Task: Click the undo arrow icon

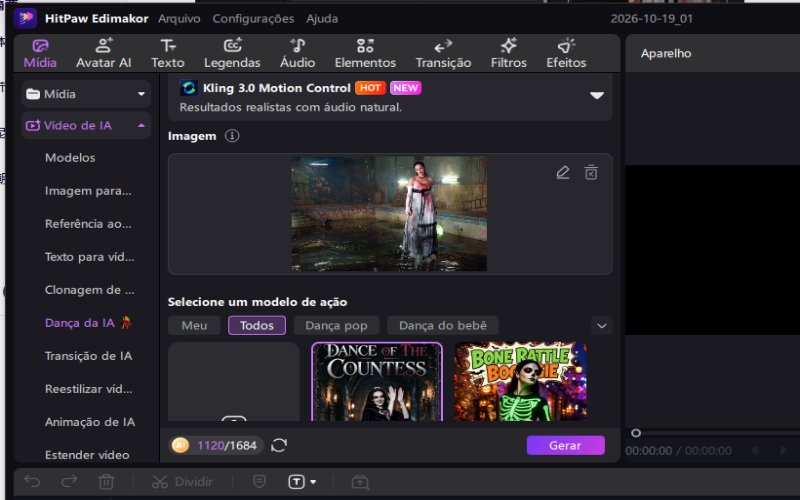Action: (x=32, y=481)
